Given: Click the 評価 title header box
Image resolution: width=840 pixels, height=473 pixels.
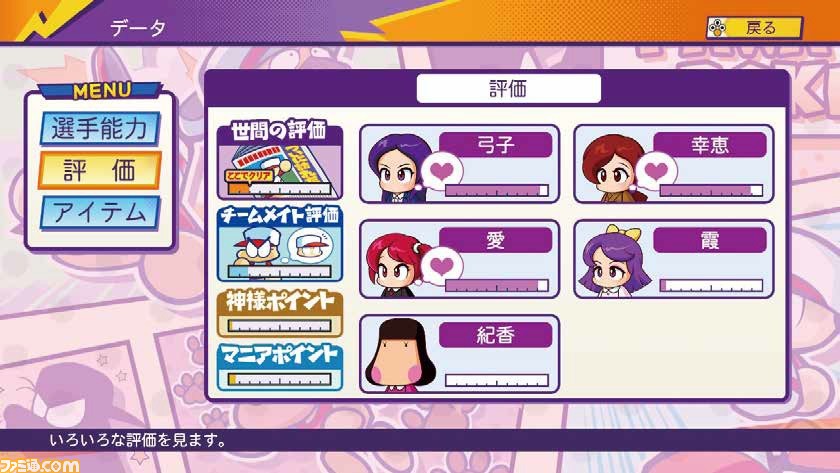Looking at the screenshot, I should tap(508, 88).
